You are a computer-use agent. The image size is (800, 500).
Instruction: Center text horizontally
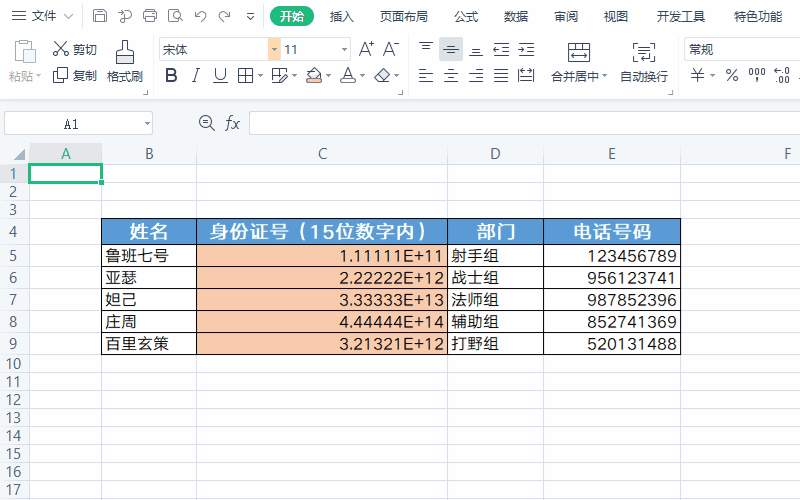click(x=451, y=76)
